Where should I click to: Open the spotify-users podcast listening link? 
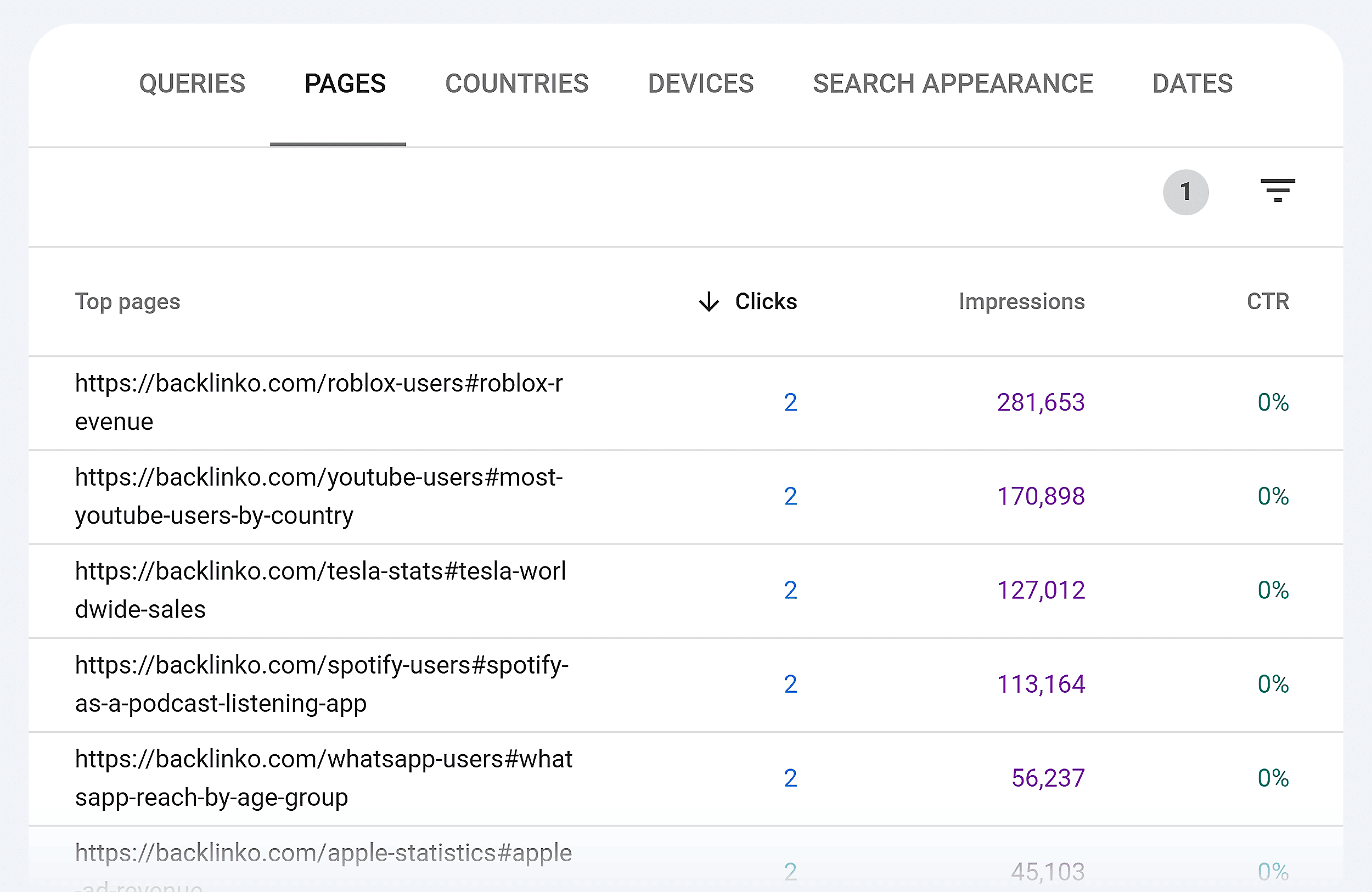[321, 685]
